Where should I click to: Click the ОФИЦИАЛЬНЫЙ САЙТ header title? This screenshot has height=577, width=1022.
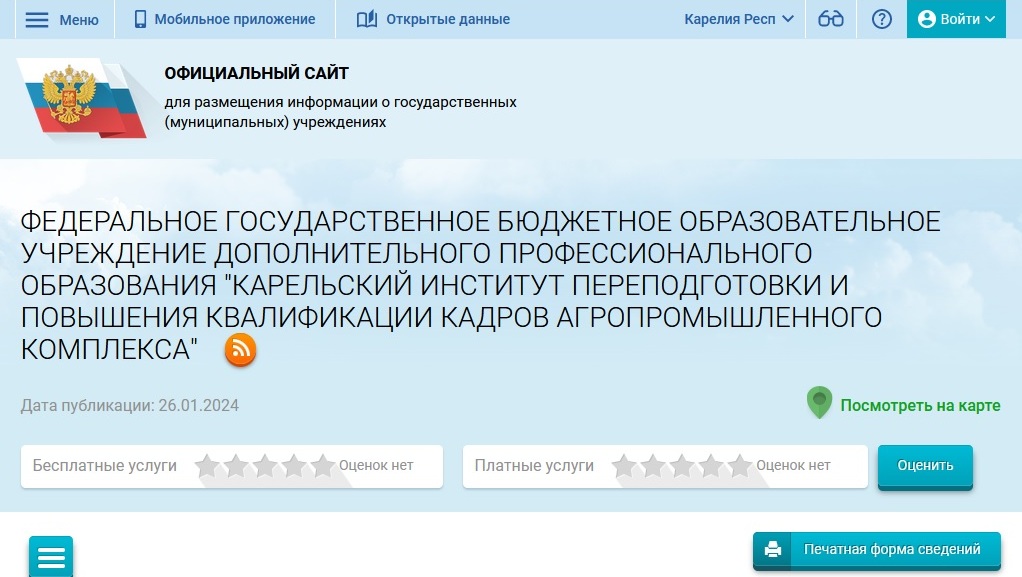[x=256, y=73]
